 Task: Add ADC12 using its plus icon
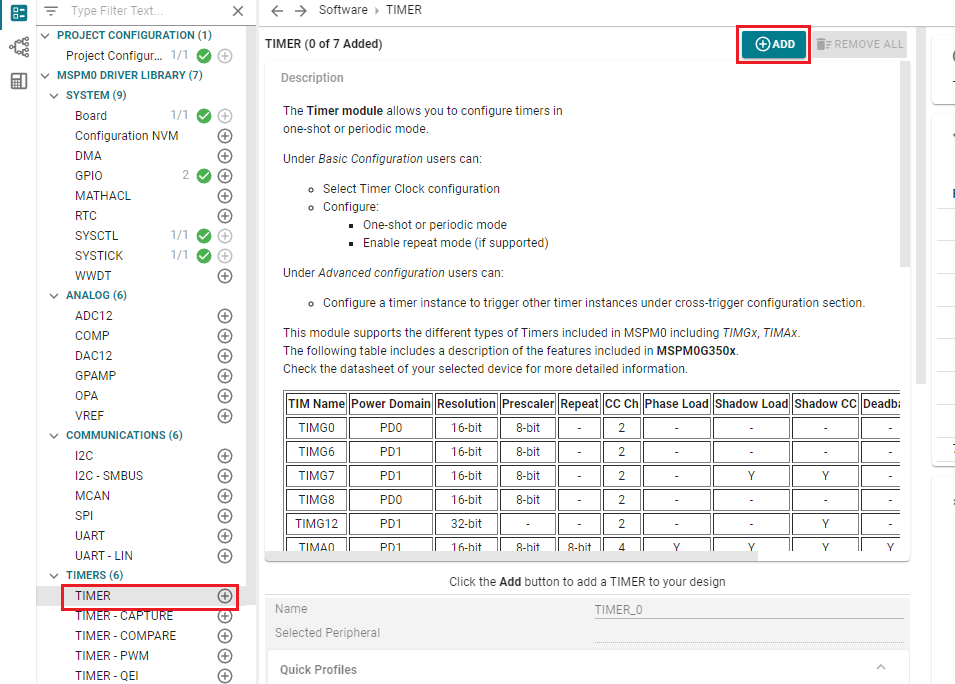pyautogui.click(x=225, y=316)
